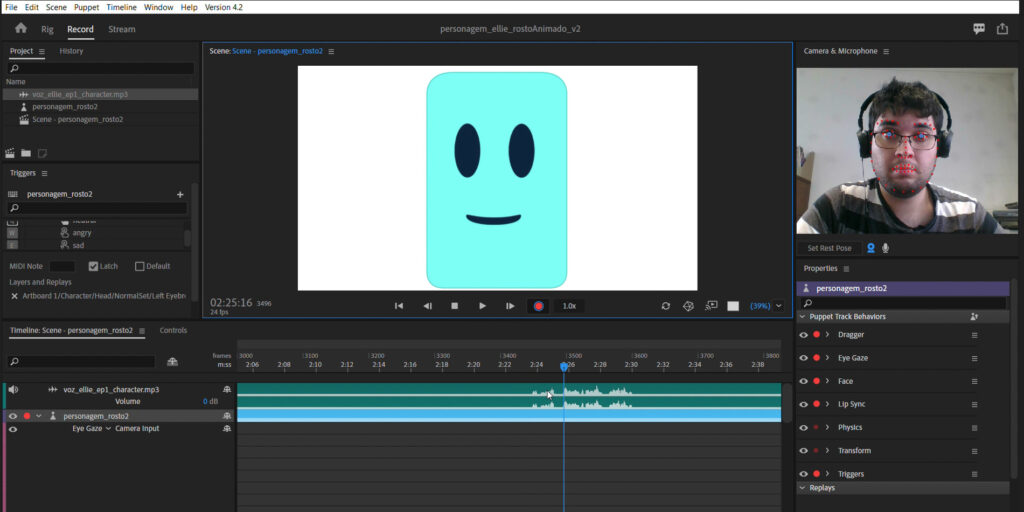
Task: Toggle the webcam camera input icon
Action: click(870, 248)
